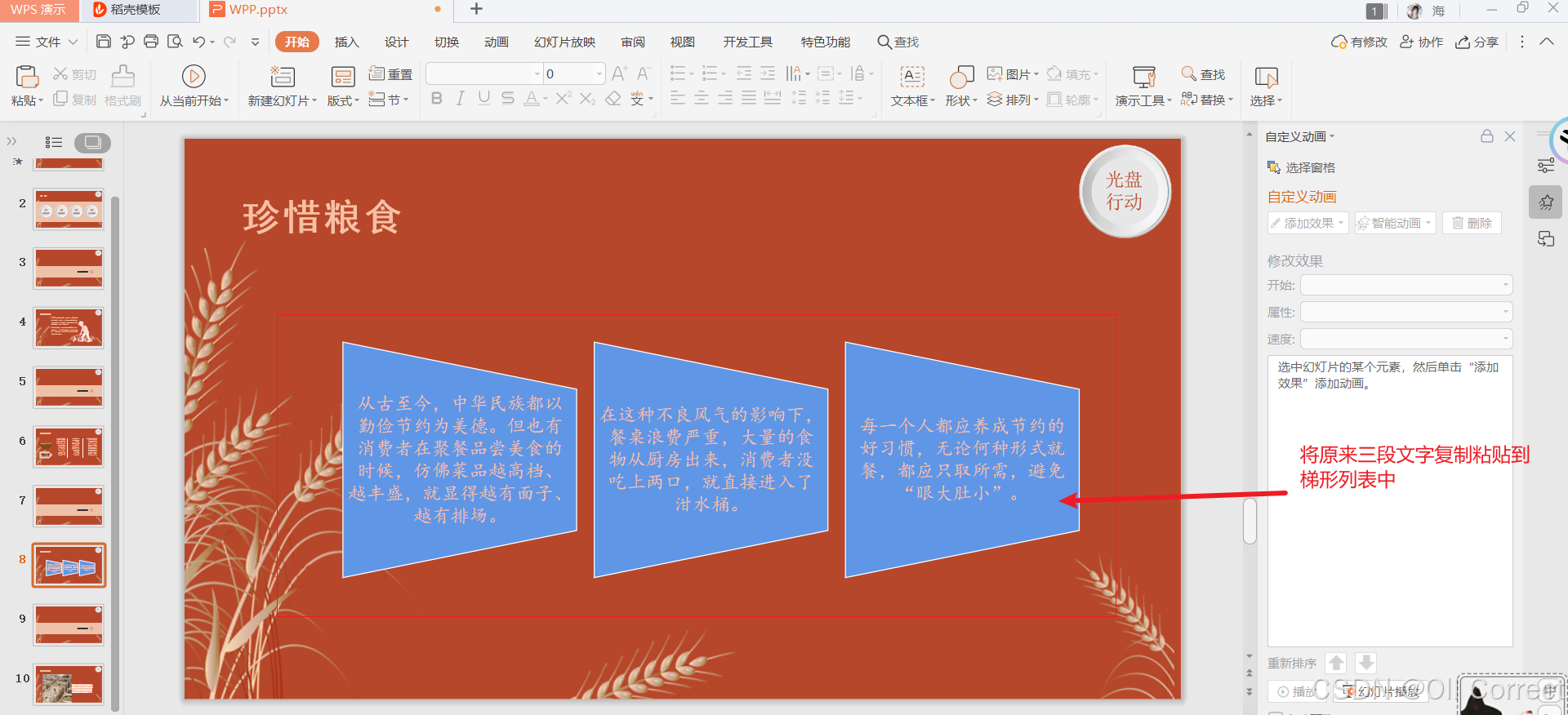The height and width of the screenshot is (715, 1568).
Task: Open the Design (设计) ribbon tab
Action: tap(396, 42)
